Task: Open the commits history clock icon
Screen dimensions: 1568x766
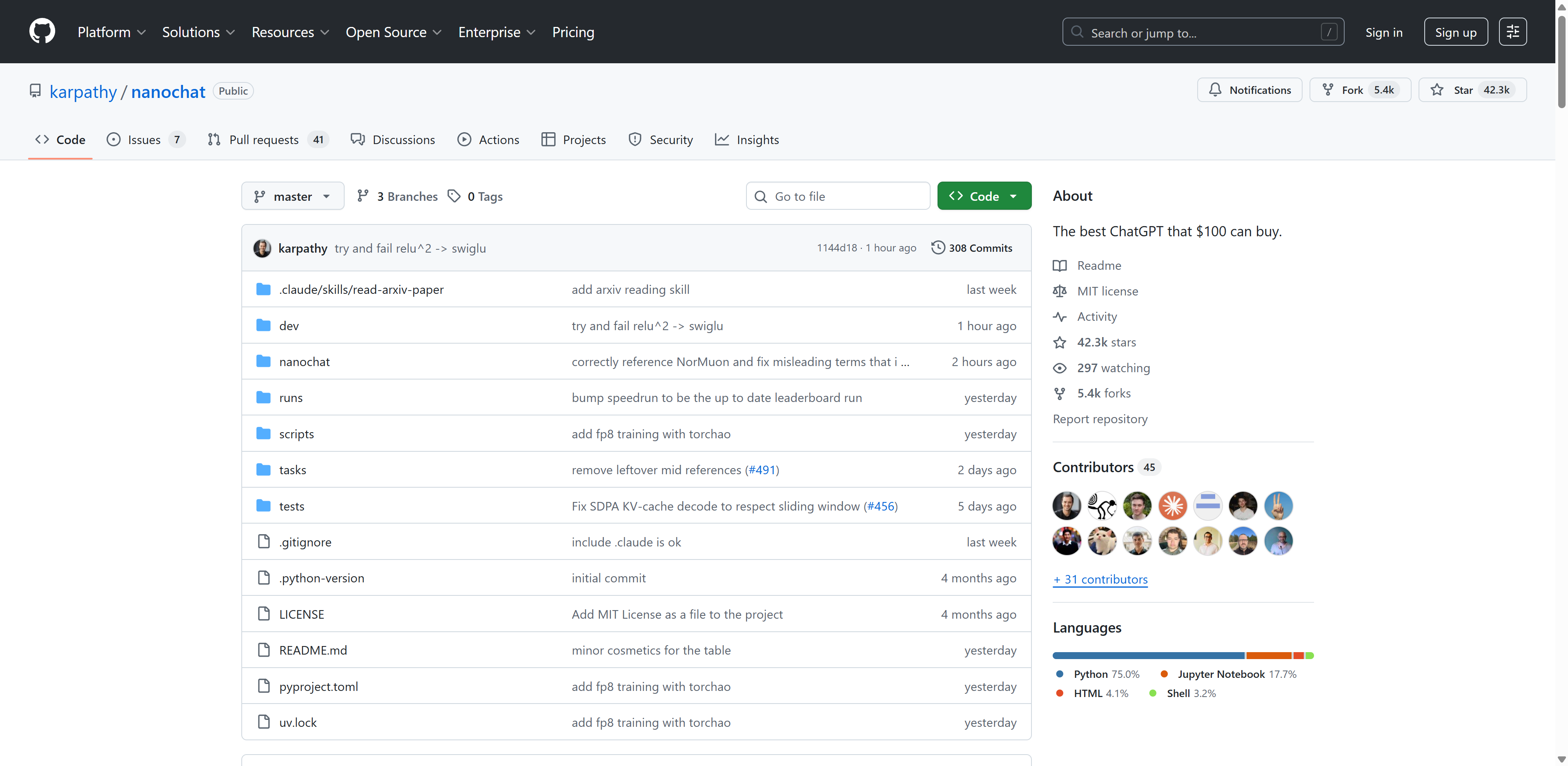Action: [x=938, y=248]
